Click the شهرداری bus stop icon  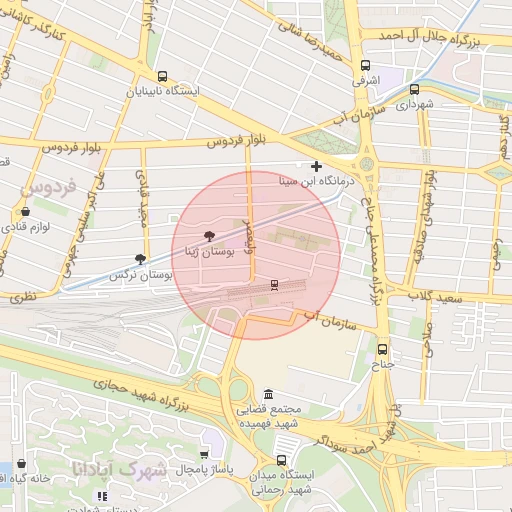[414, 89]
